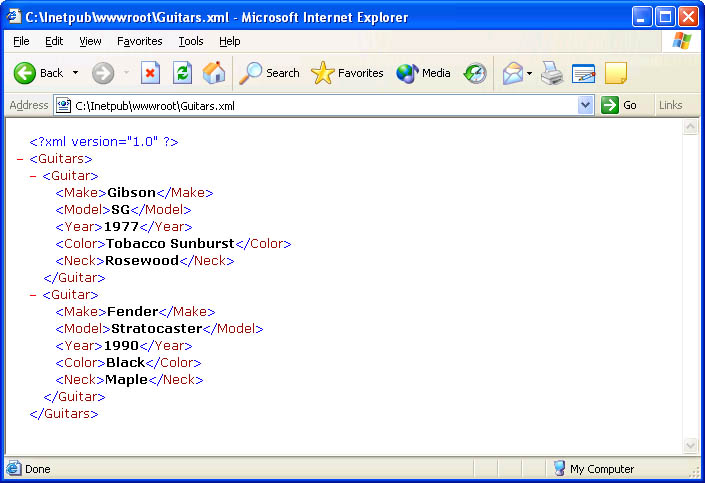Expand the address bar dropdown list
The width and height of the screenshot is (705, 483).
585,105
